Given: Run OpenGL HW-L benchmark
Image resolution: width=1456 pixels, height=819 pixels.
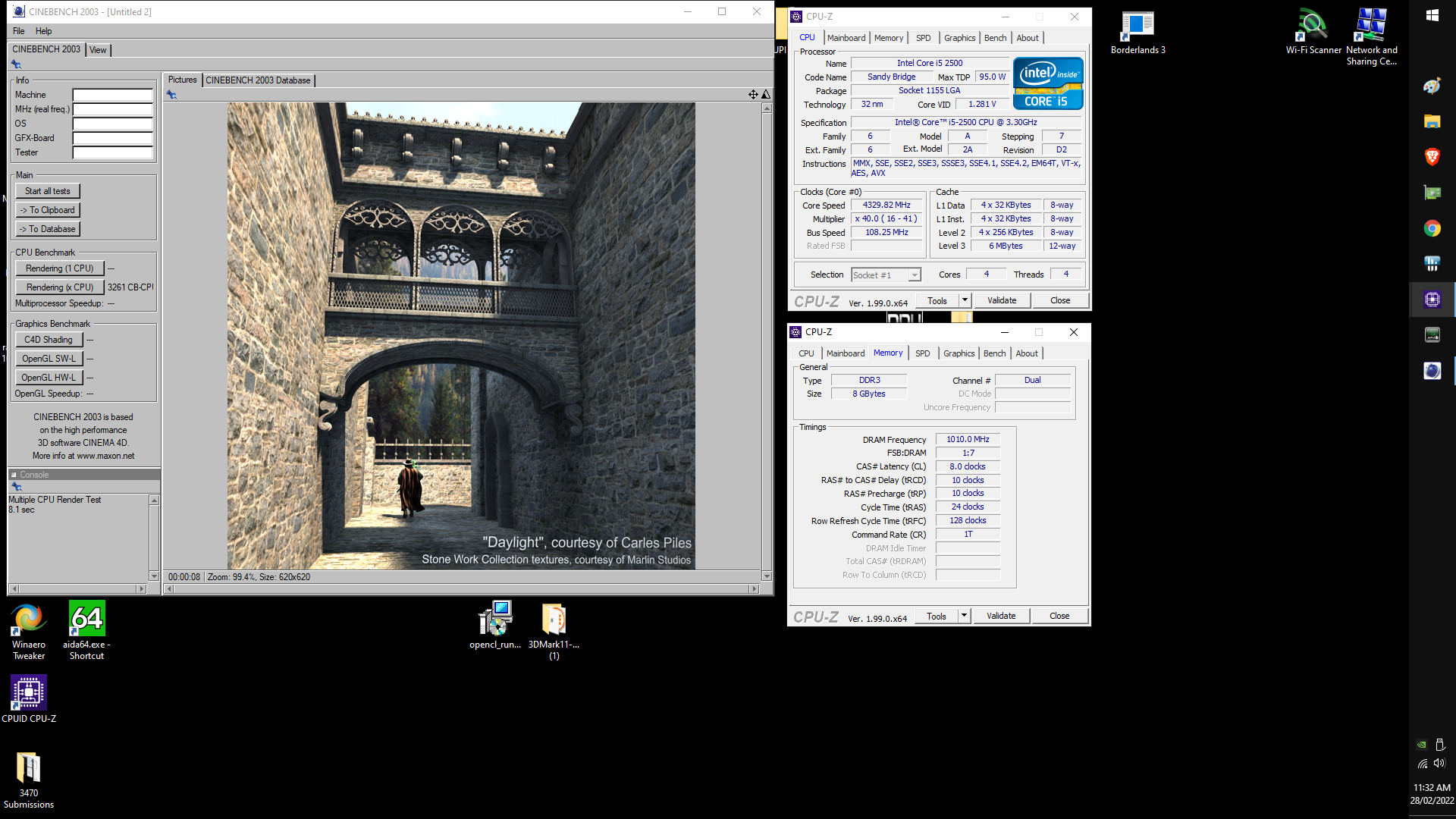Looking at the screenshot, I should (49, 378).
